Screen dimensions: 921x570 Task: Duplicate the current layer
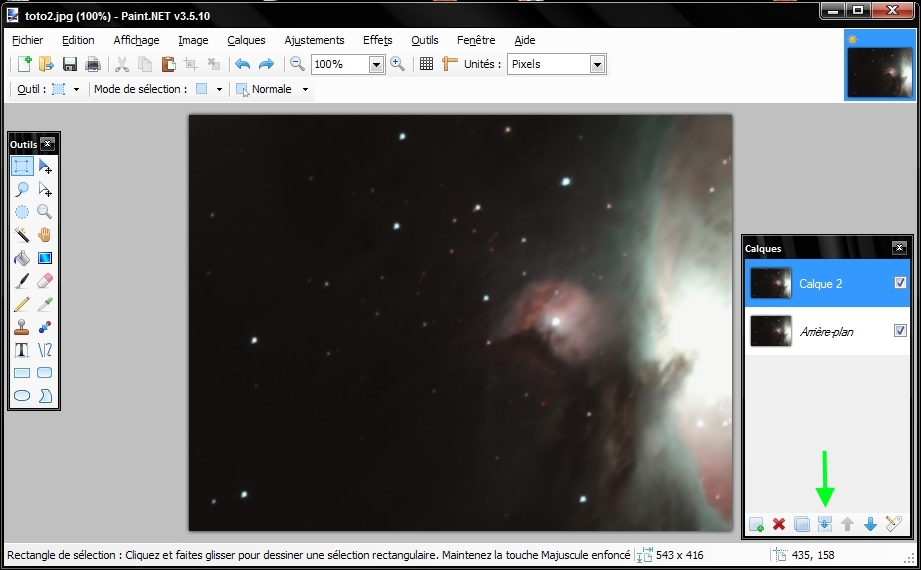click(802, 524)
